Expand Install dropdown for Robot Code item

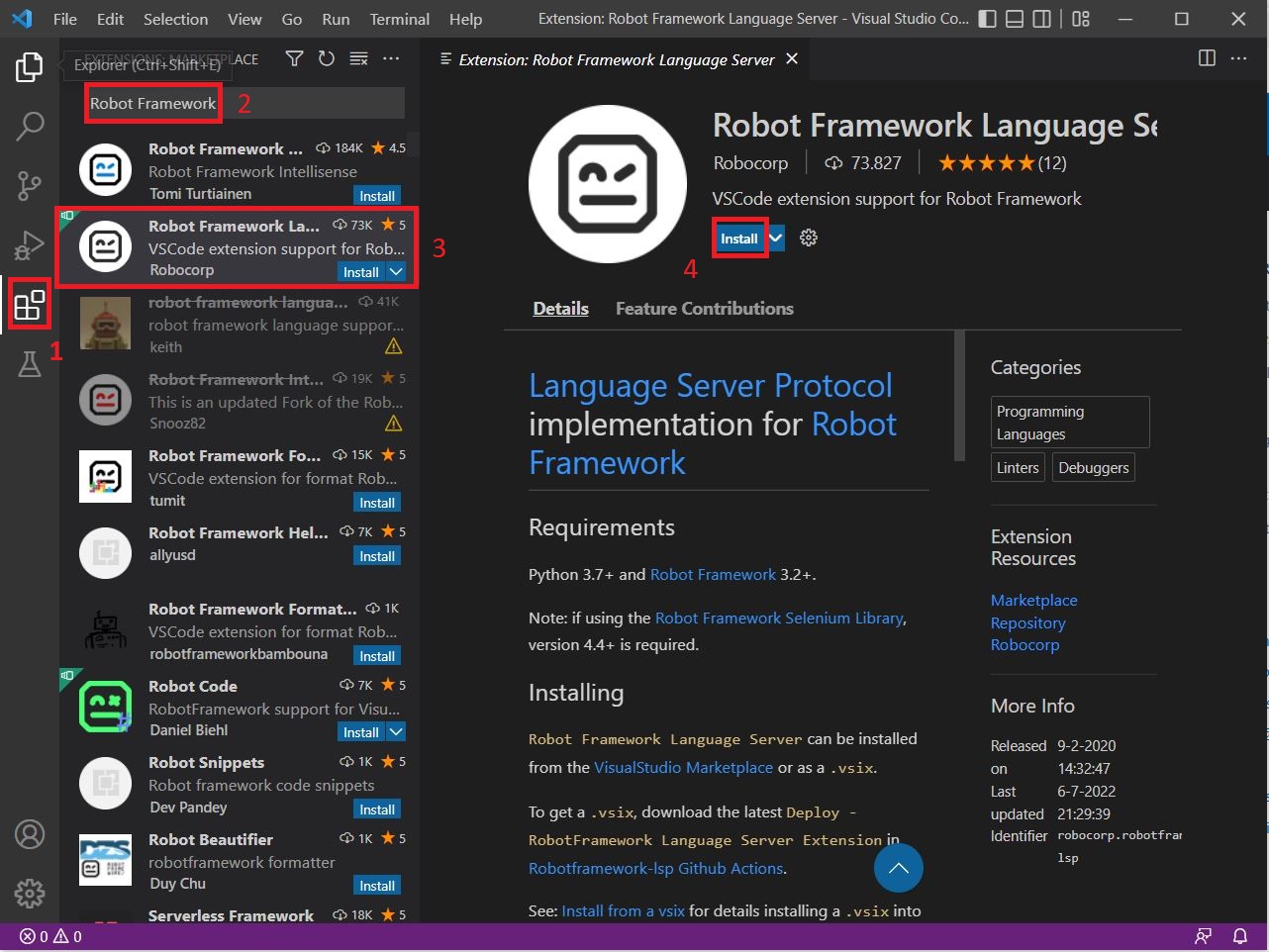pyautogui.click(x=396, y=732)
